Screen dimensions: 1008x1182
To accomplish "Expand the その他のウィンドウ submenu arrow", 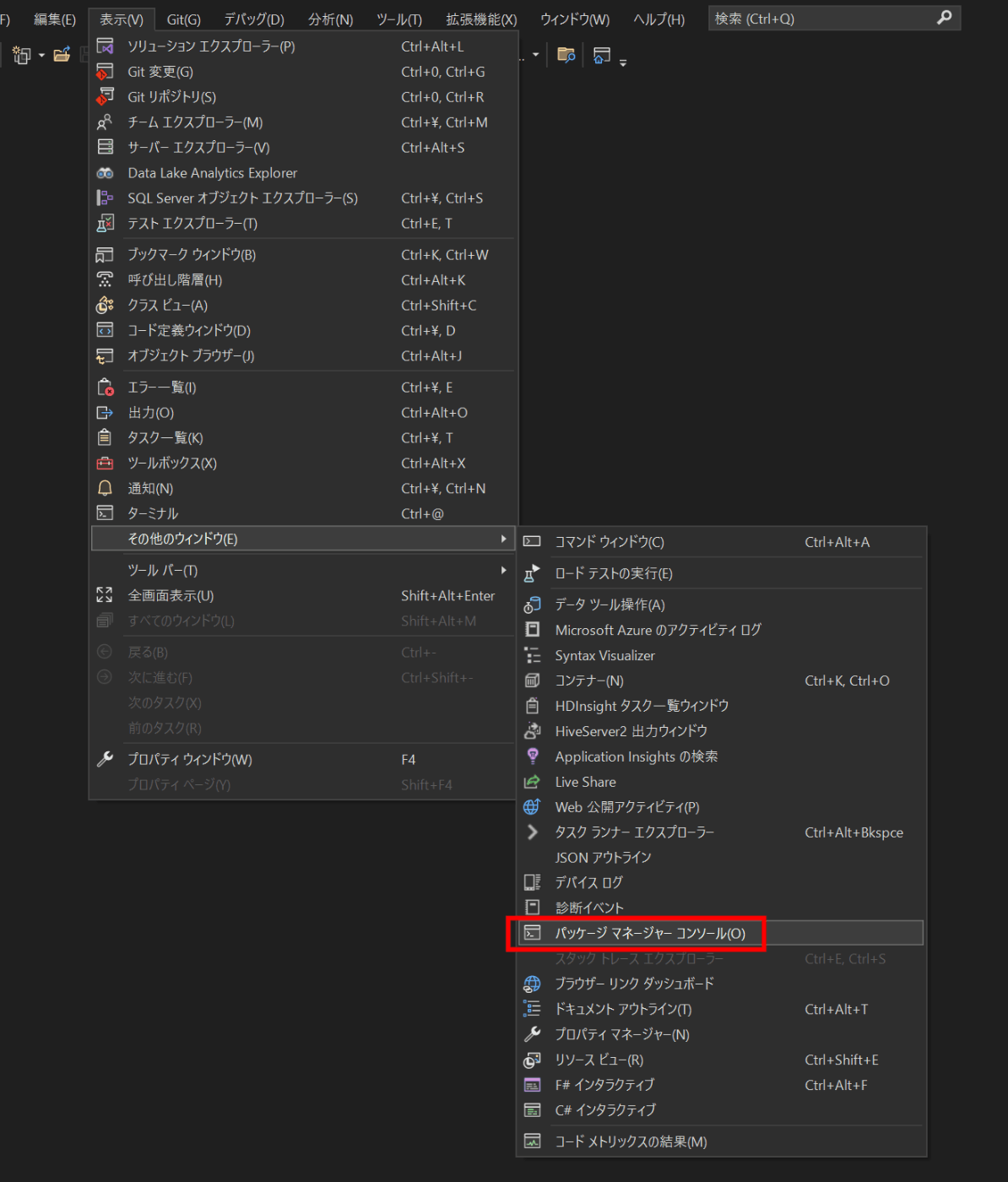I will pyautogui.click(x=504, y=539).
